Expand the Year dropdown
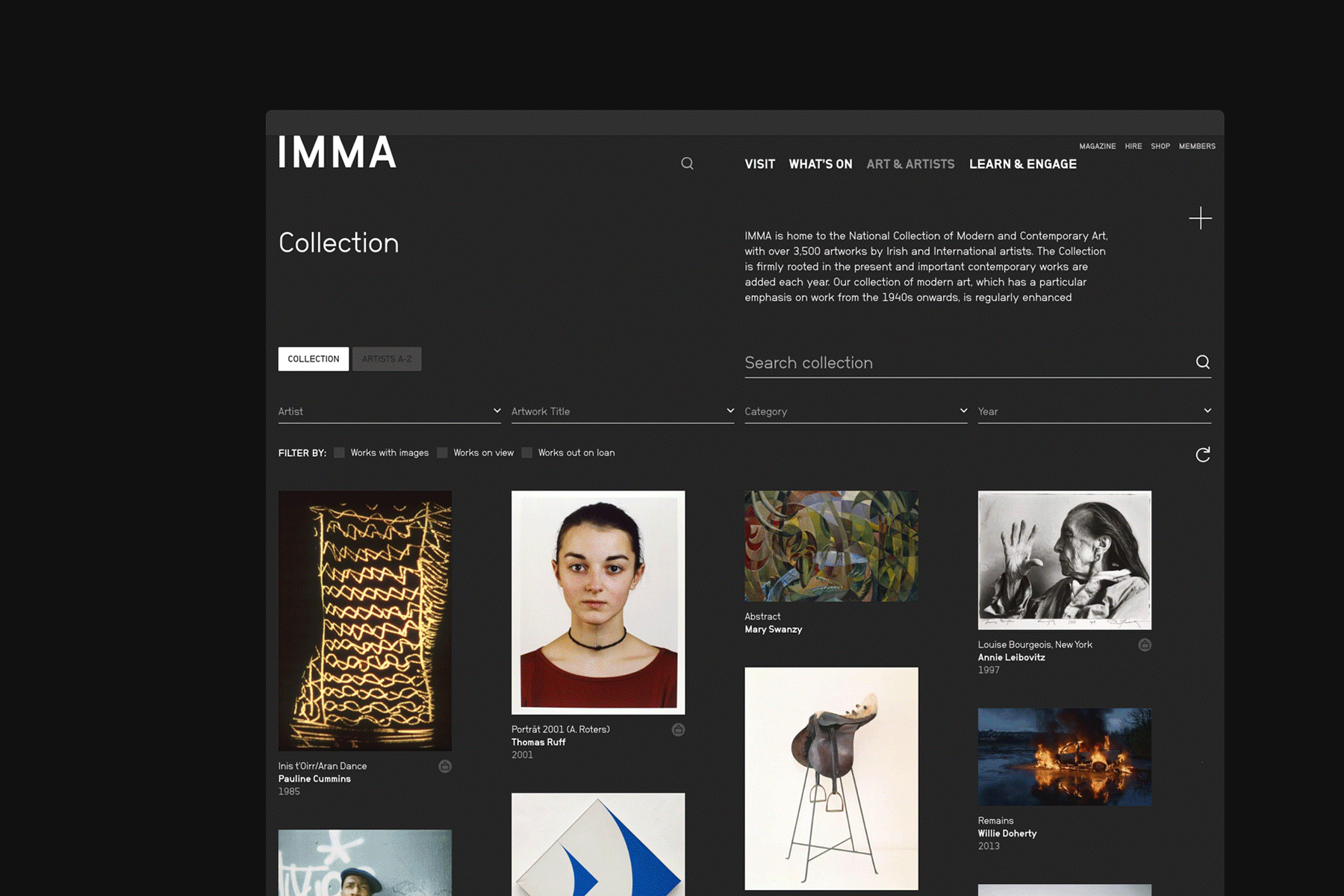The image size is (1344, 896). point(1095,411)
